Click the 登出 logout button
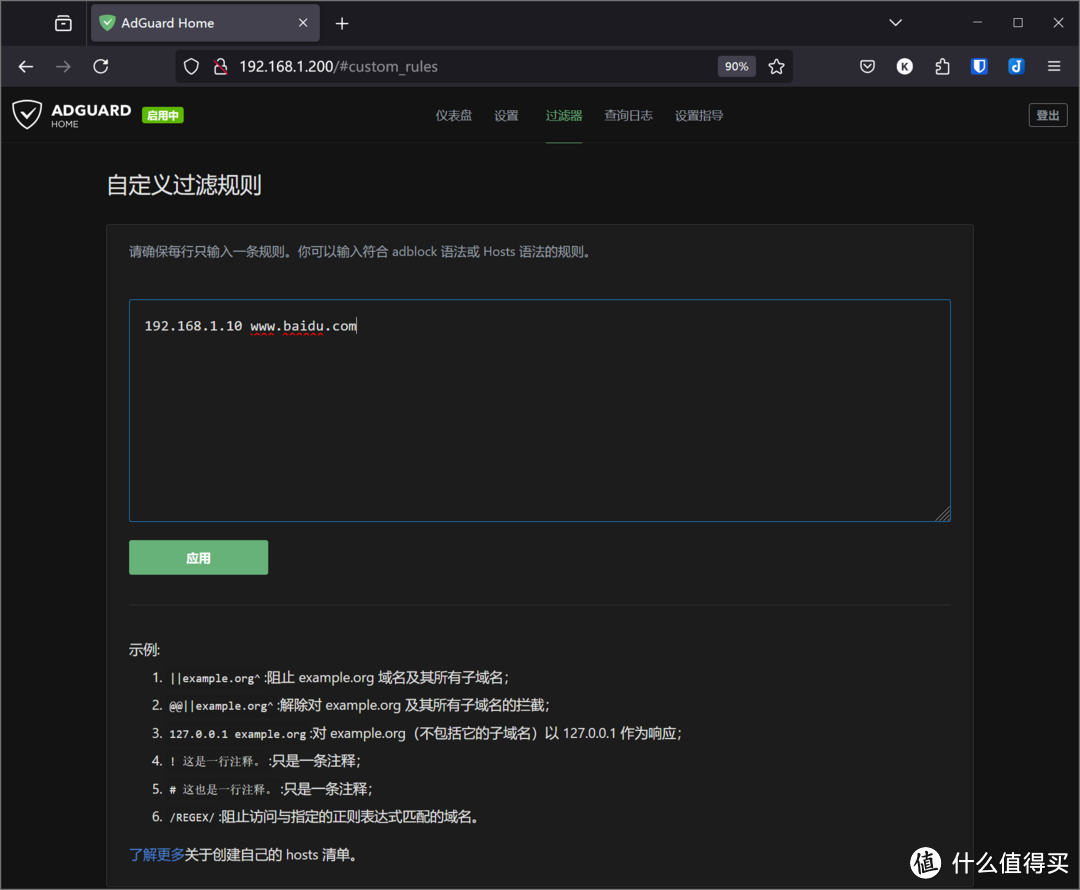1080x890 pixels. [1048, 114]
